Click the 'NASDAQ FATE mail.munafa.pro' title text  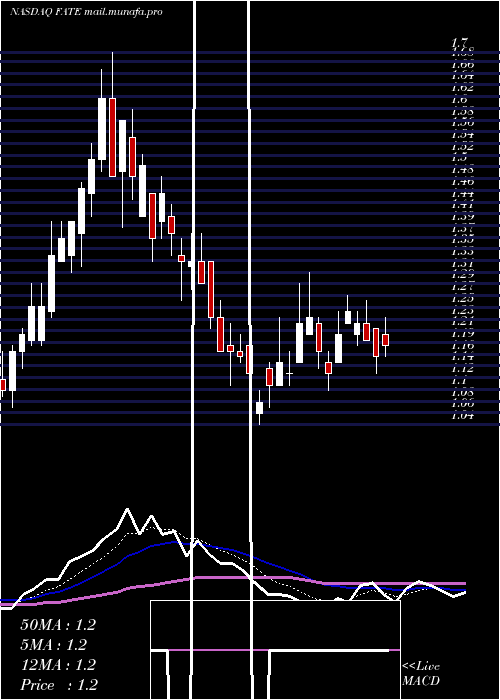click(x=86, y=12)
